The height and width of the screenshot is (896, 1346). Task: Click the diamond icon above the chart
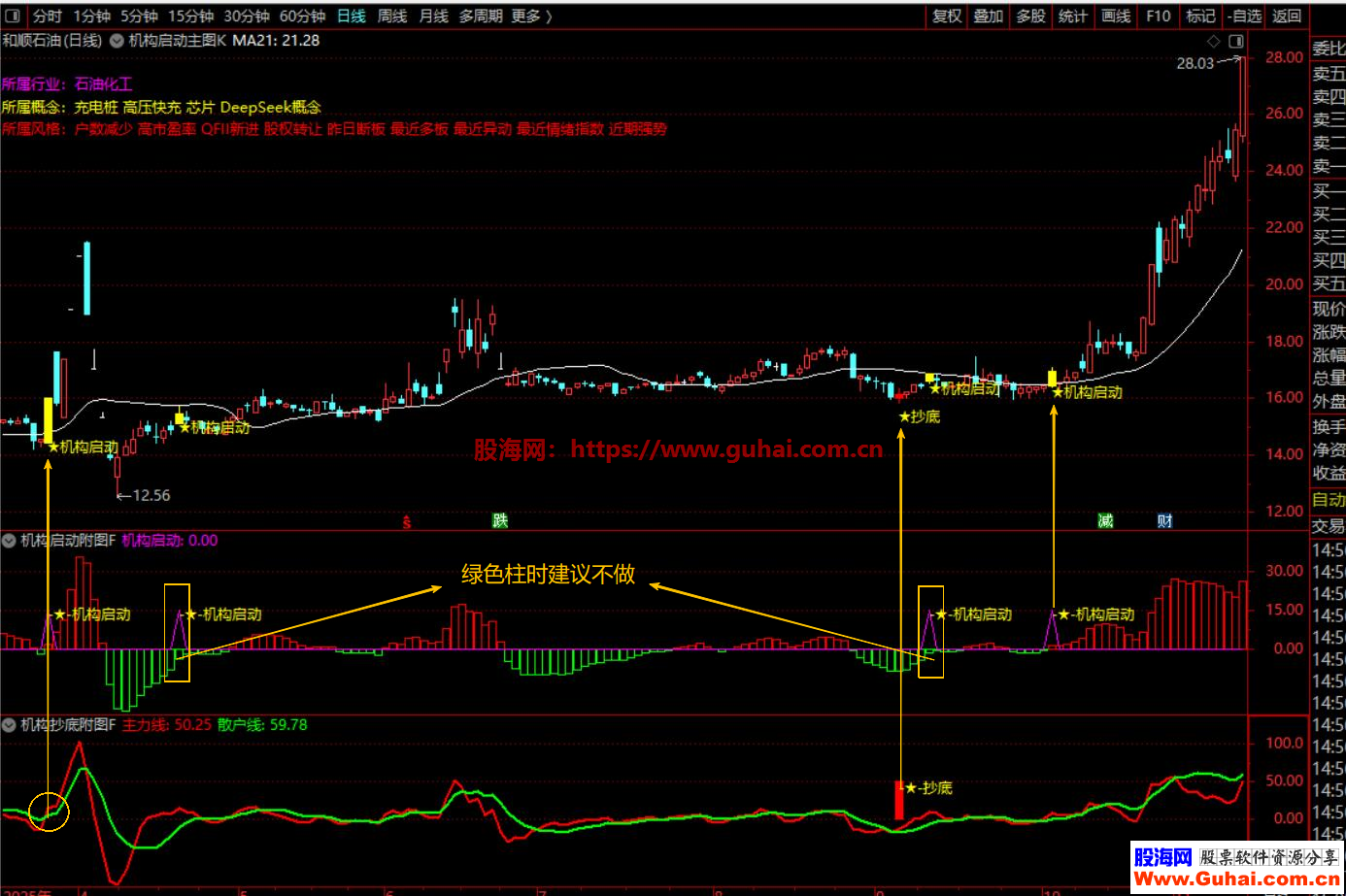pos(1213,41)
